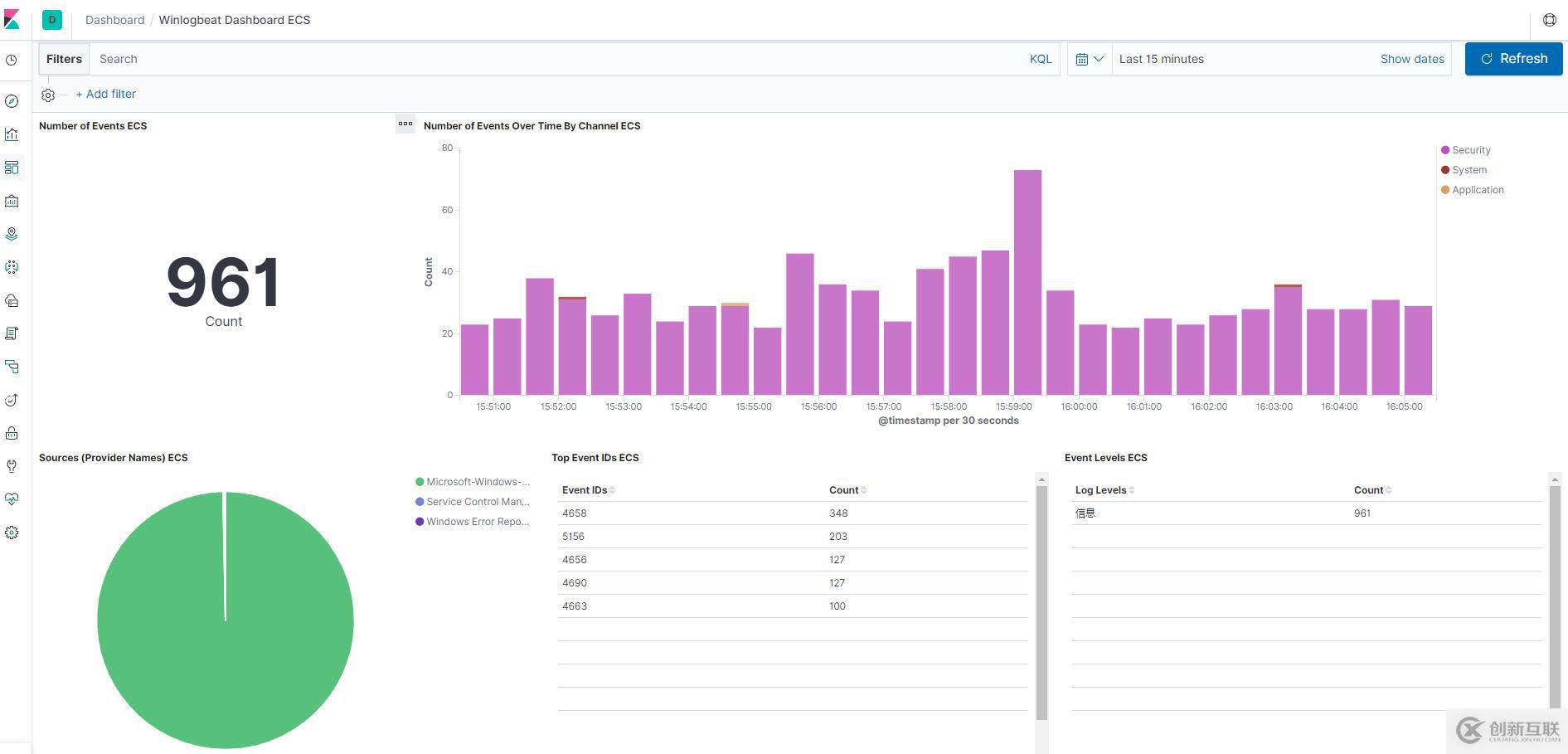Click count value 100
Image resolution: width=1568 pixels, height=754 pixels.
(x=837, y=606)
